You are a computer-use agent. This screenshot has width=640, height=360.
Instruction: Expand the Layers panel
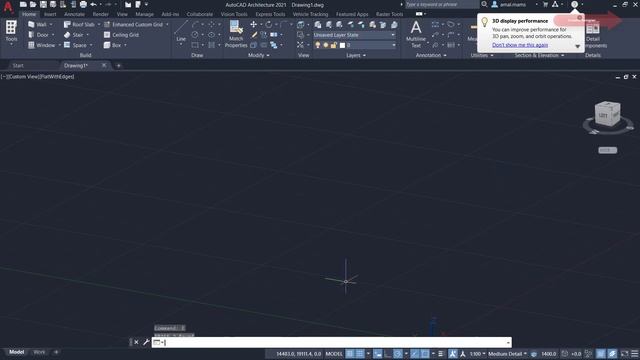pyautogui.click(x=356, y=55)
